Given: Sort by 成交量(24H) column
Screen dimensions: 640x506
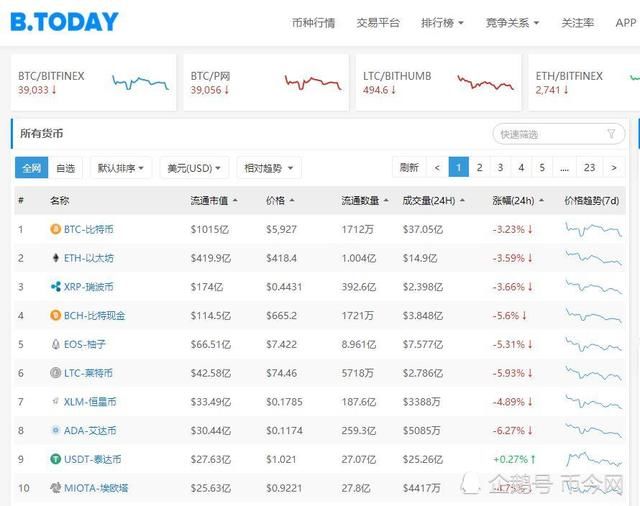Looking at the screenshot, I should (433, 200).
